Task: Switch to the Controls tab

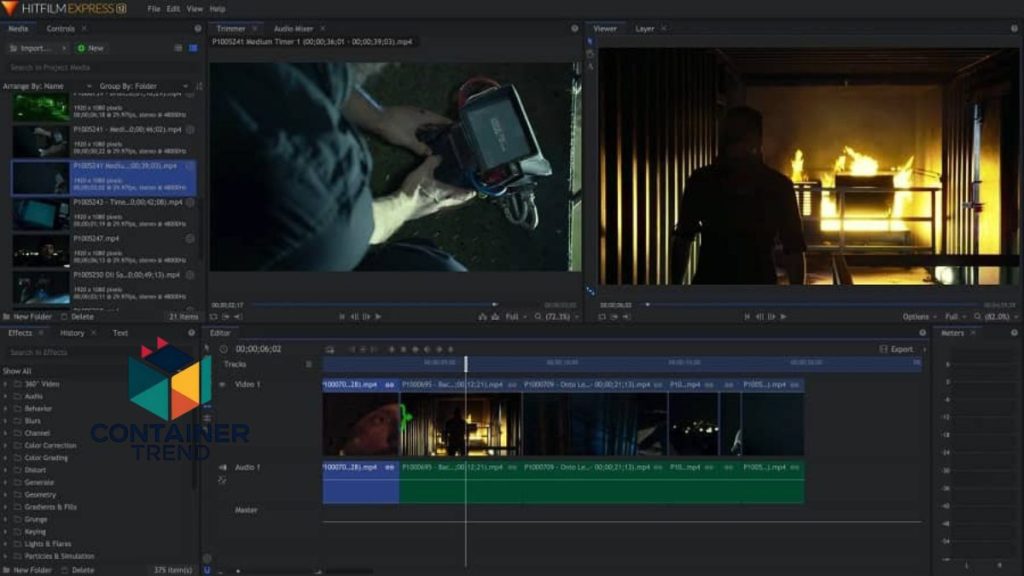Action: [61, 29]
